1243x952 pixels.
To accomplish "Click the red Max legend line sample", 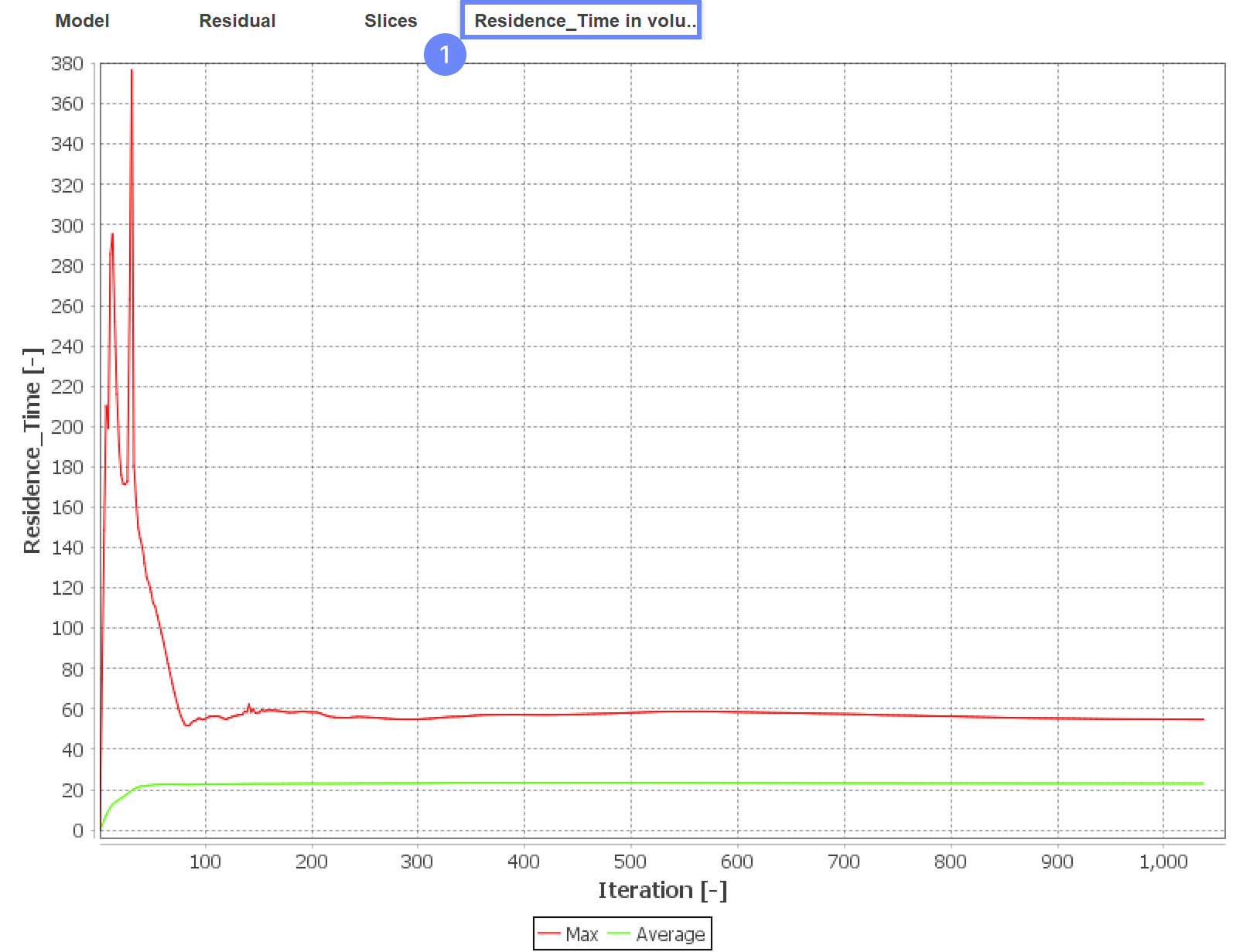I will 551,933.
